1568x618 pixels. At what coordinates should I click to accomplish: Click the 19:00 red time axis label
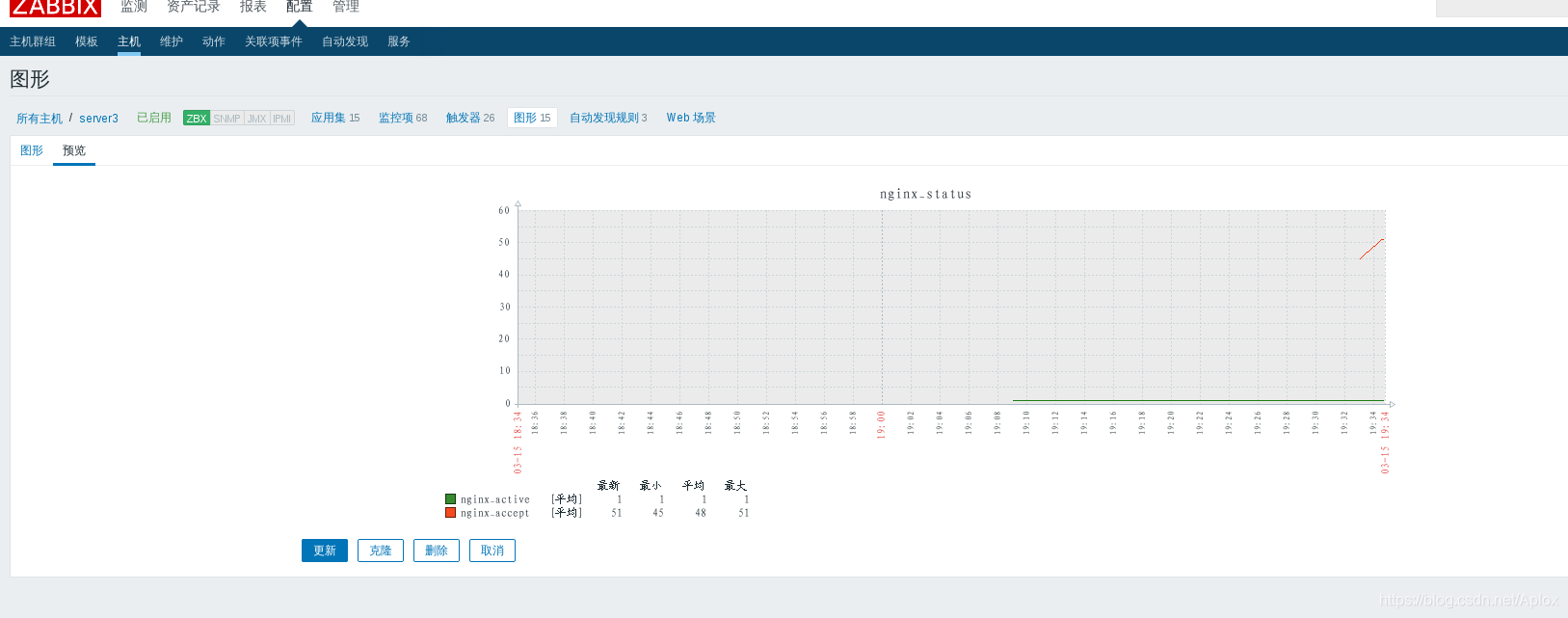tap(881, 424)
